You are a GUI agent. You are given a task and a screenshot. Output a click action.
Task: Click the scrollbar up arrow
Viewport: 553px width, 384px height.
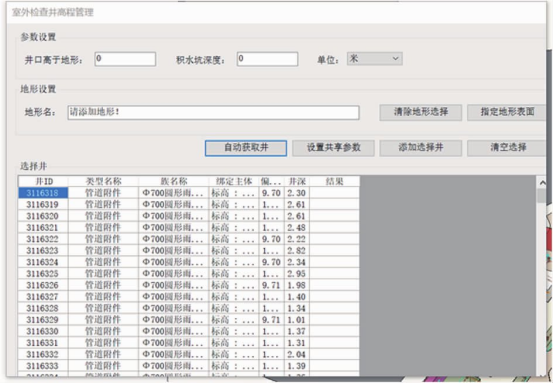542,182
